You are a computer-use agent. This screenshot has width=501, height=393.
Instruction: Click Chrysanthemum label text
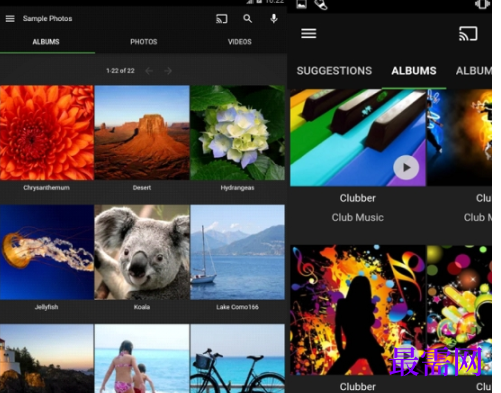(47, 188)
